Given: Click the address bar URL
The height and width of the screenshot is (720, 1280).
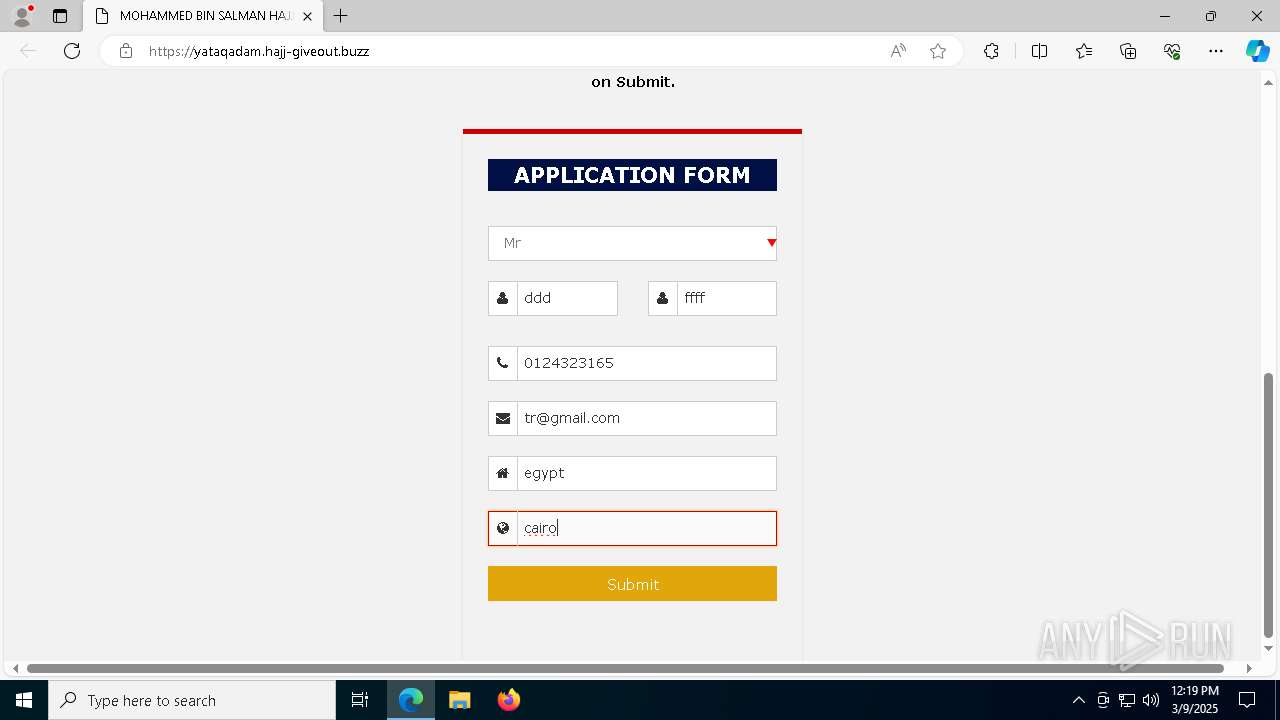Looking at the screenshot, I should [259, 51].
